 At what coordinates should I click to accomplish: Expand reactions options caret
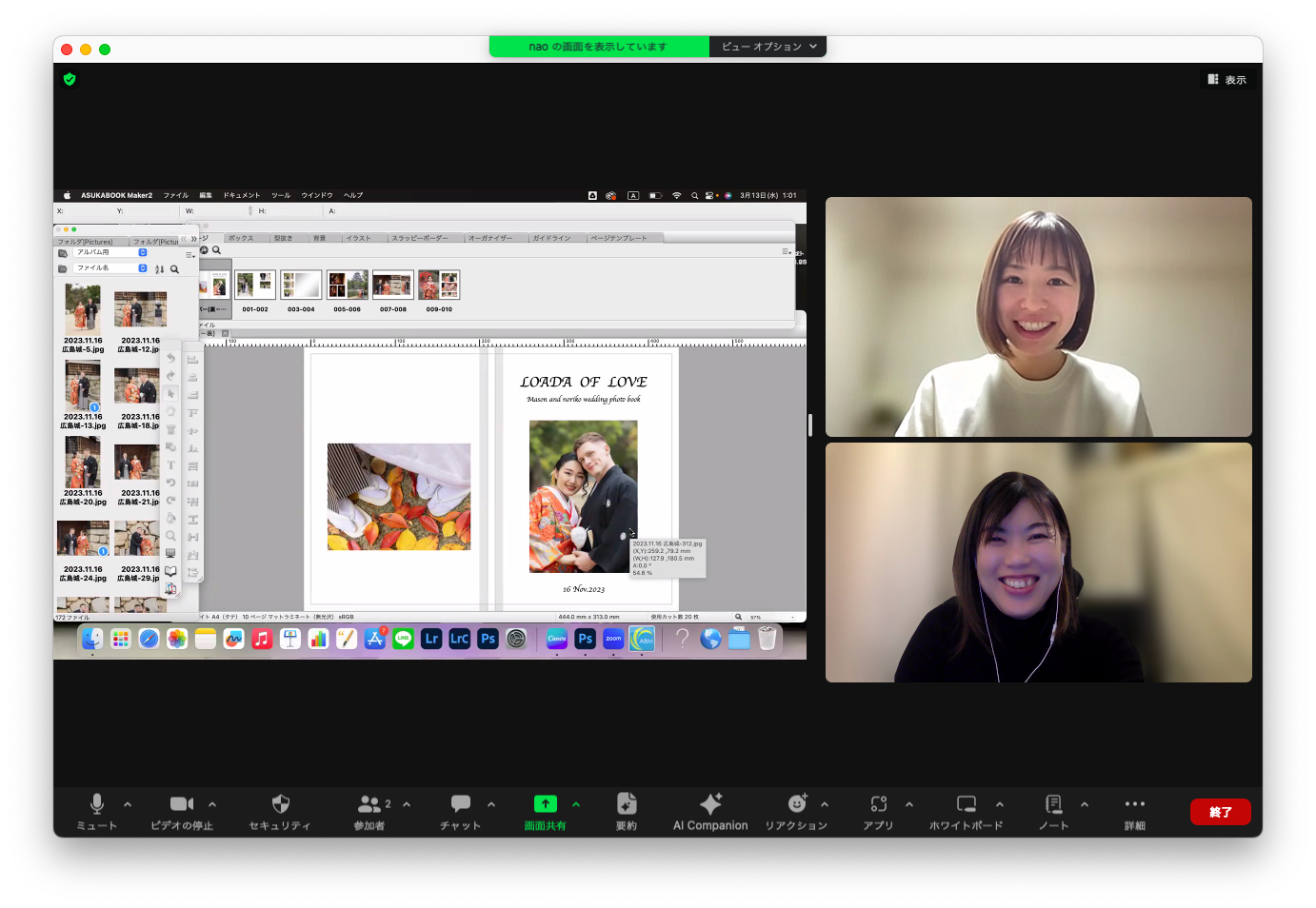click(825, 804)
